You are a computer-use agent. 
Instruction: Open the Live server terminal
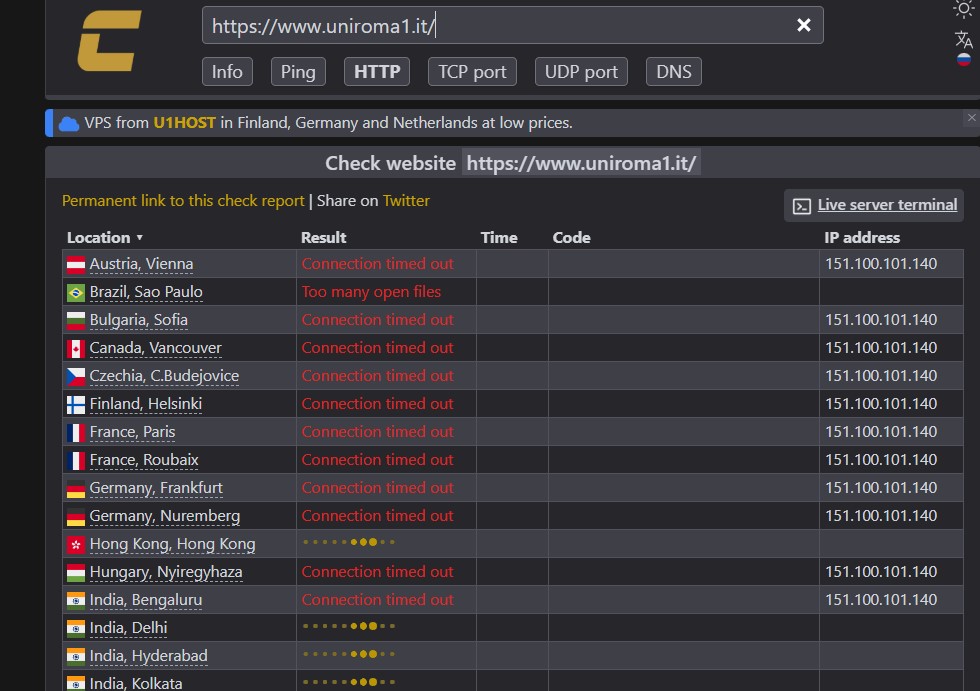click(886, 205)
